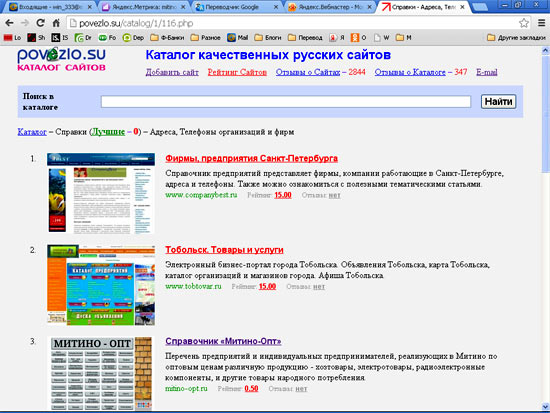Open the Отзывы о Сайтах link
Screen dimensions: 550x413
(308, 72)
